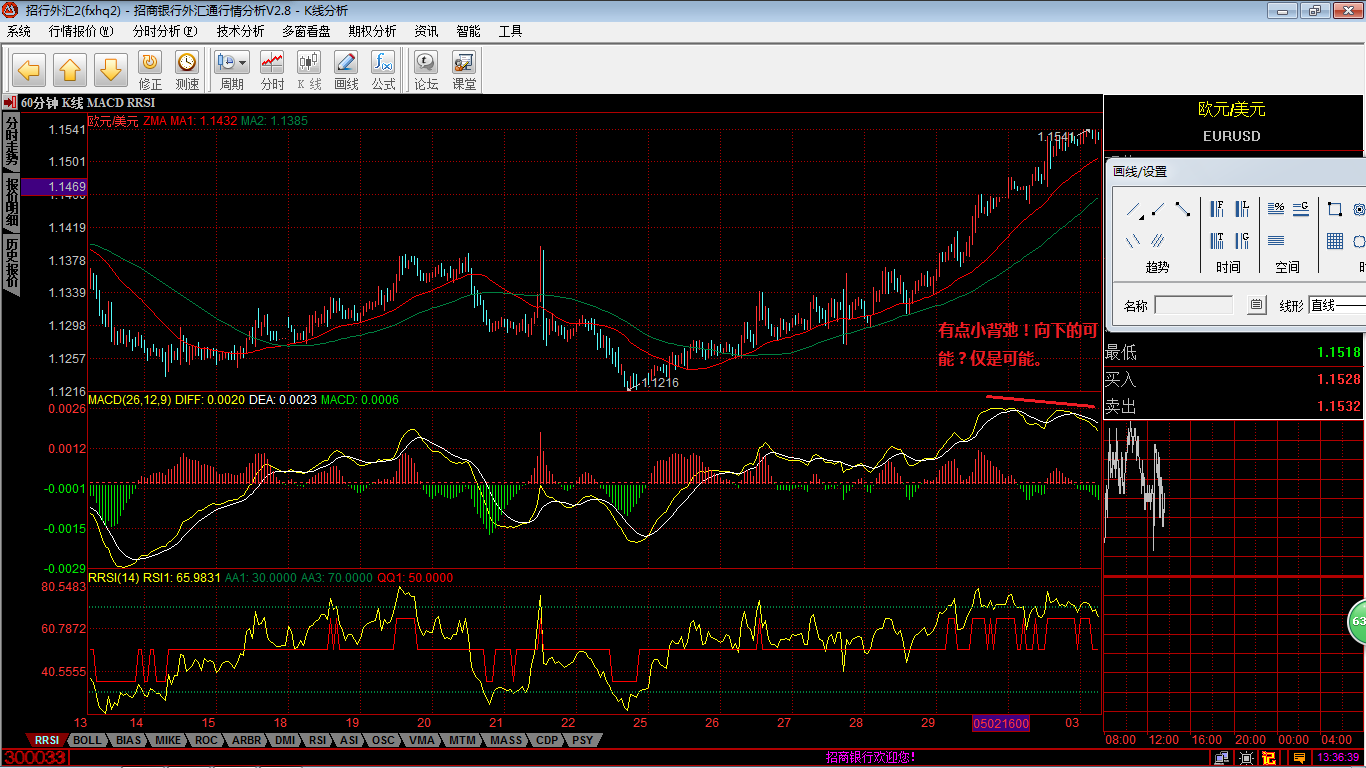Viewport: 1366px width, 768px height.
Task: Open the 测速 speed test clock icon
Action: [x=187, y=71]
